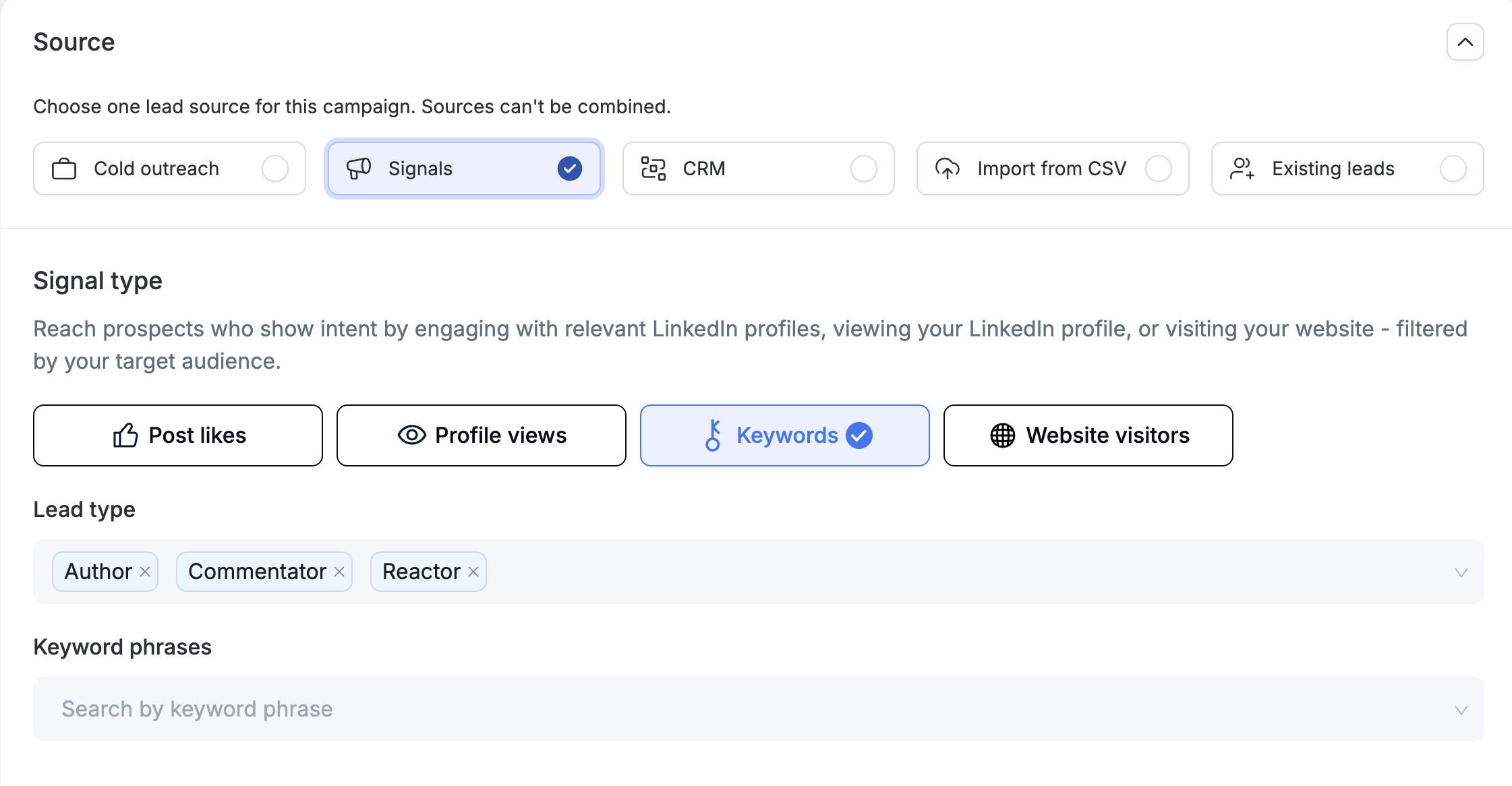Switch signal type to Keywords

[x=785, y=435]
